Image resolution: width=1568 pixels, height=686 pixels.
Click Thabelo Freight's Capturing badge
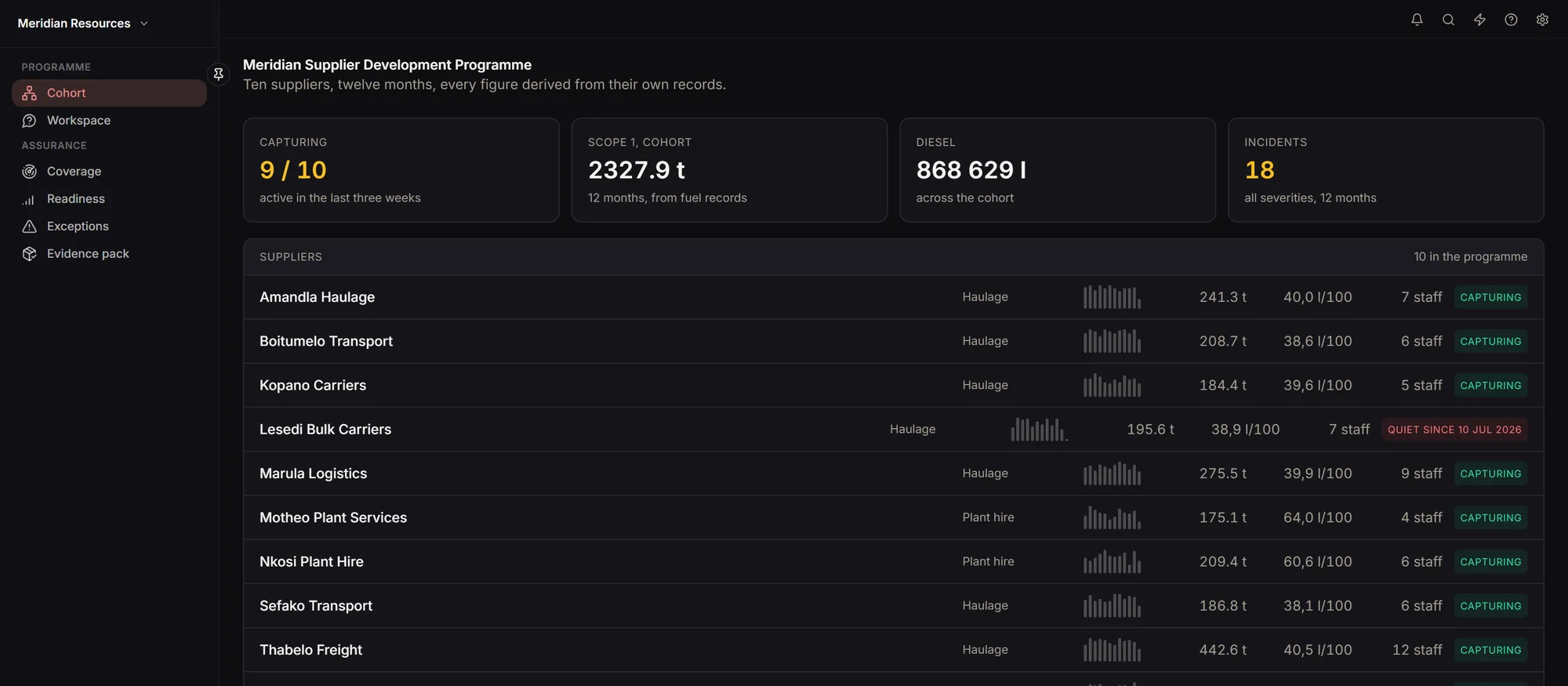1490,650
